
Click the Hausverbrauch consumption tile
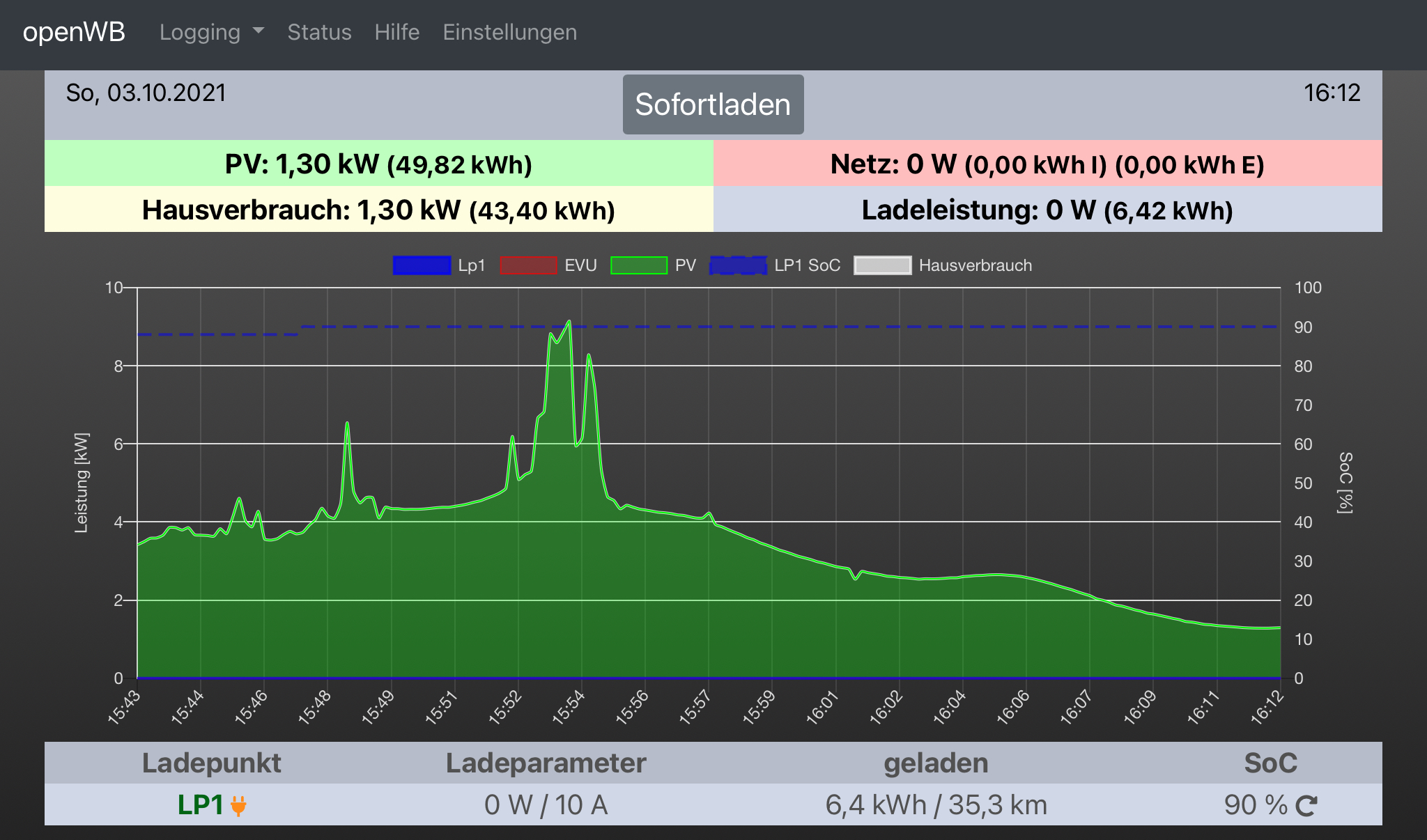(378, 210)
